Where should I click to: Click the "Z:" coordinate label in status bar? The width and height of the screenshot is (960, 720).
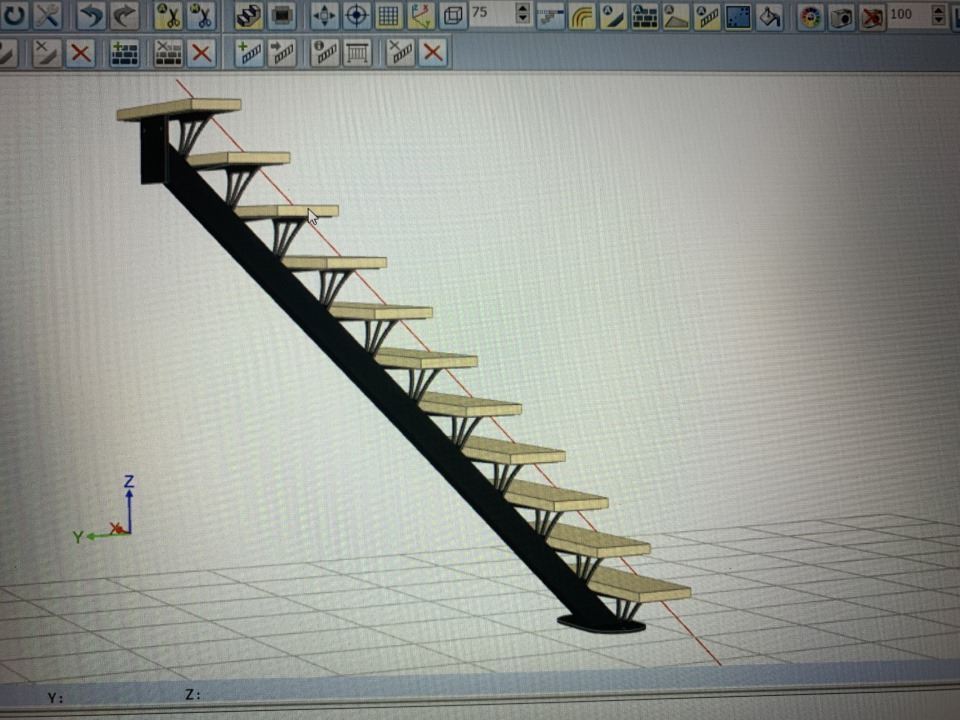(x=192, y=694)
